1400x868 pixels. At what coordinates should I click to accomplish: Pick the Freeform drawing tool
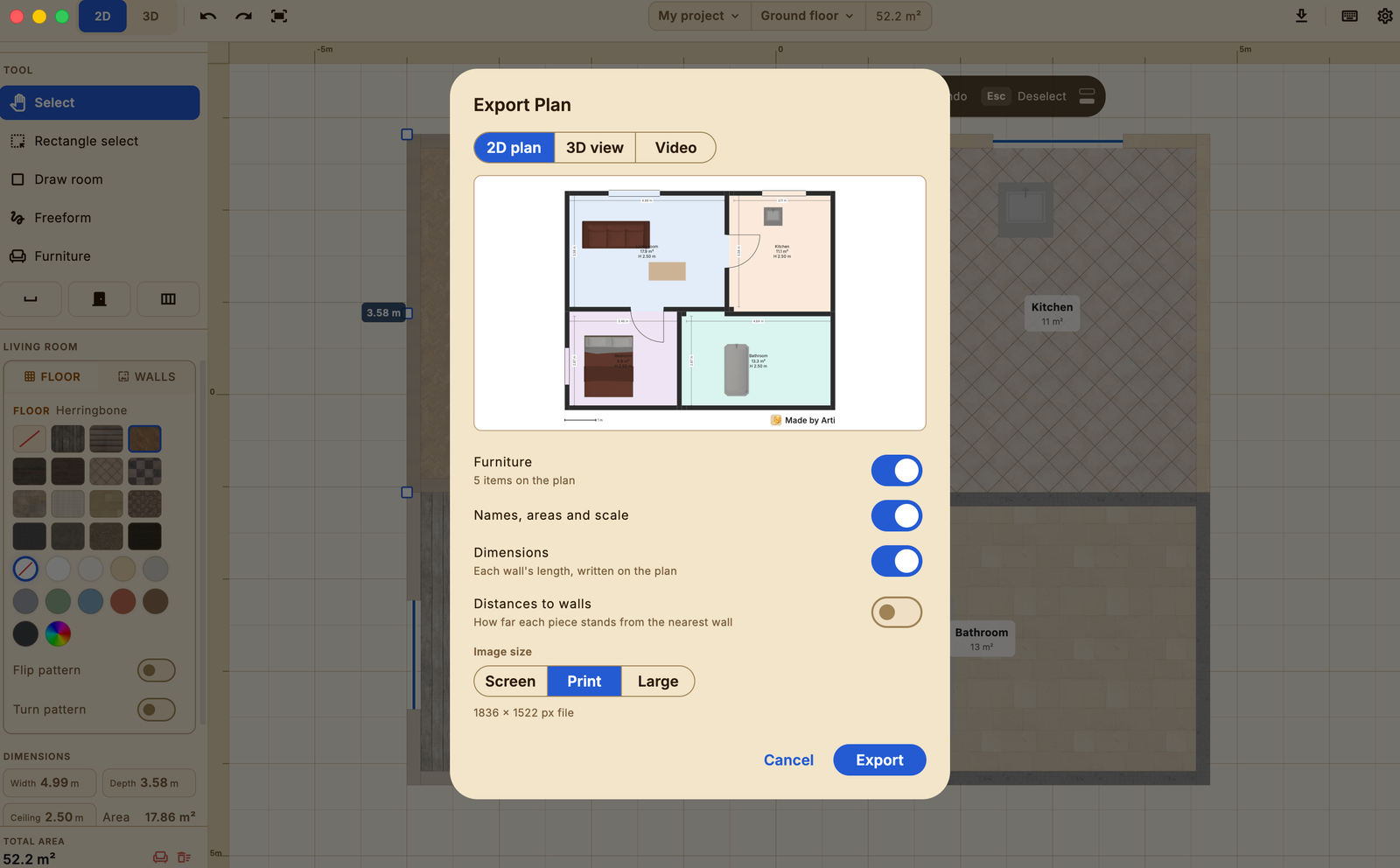pyautogui.click(x=100, y=218)
